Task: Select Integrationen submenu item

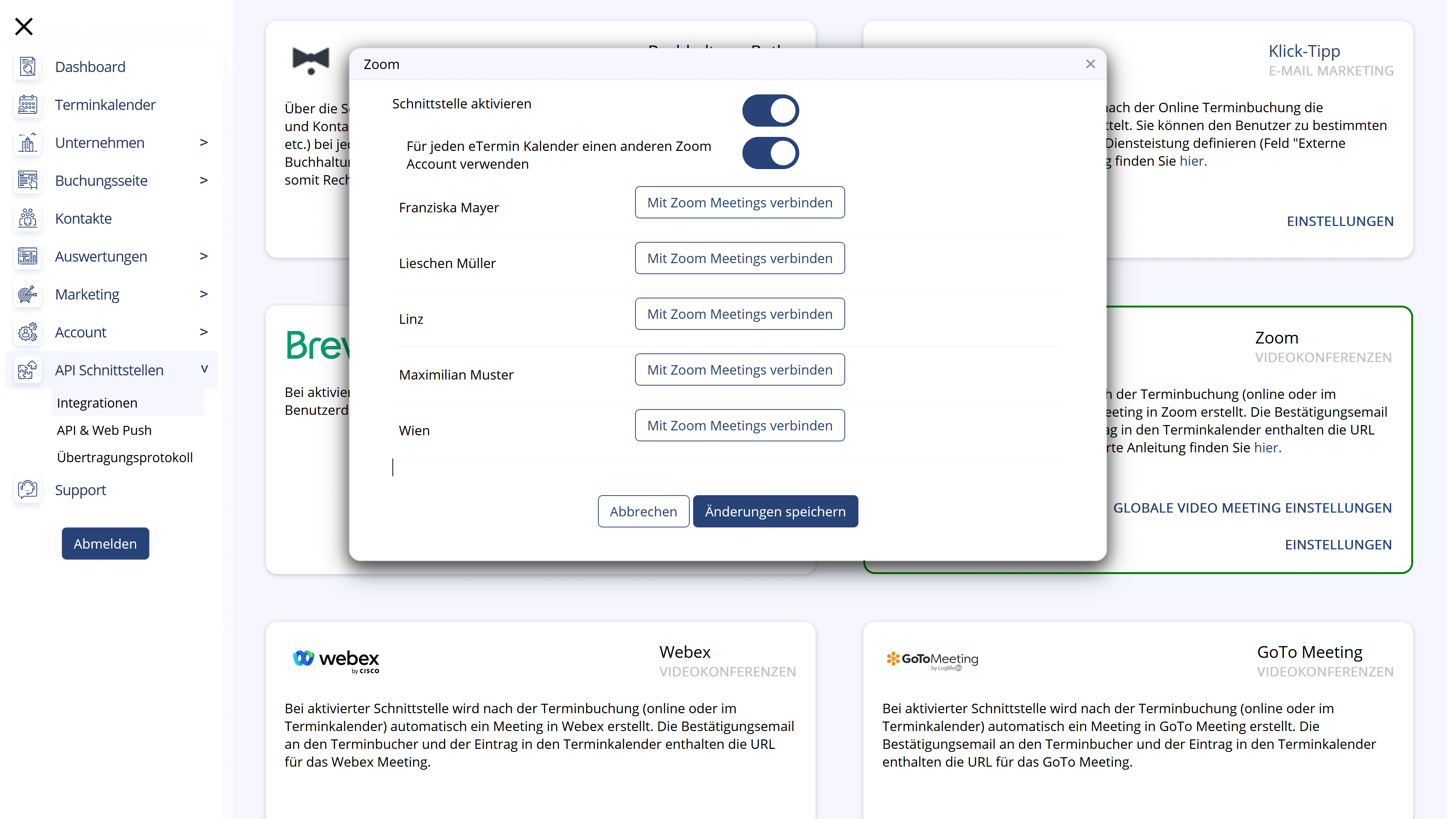Action: [x=128, y=403]
